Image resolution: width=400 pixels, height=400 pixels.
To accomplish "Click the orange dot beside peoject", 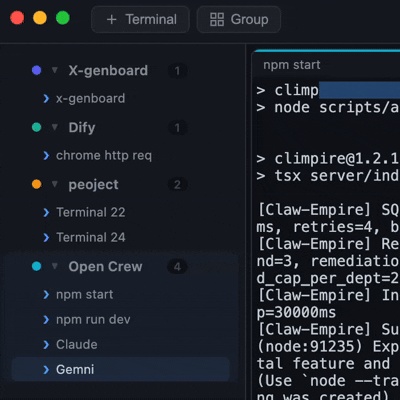I will pyautogui.click(x=37, y=184).
